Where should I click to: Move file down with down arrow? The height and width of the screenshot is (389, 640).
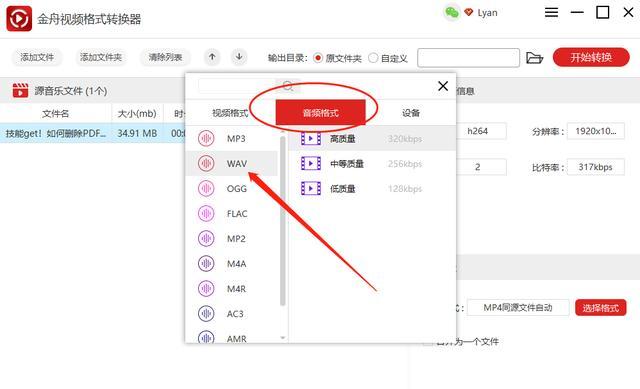coord(239,57)
